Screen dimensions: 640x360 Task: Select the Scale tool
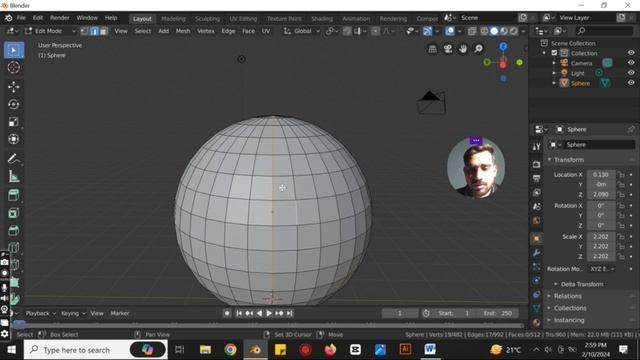pyautogui.click(x=13, y=122)
